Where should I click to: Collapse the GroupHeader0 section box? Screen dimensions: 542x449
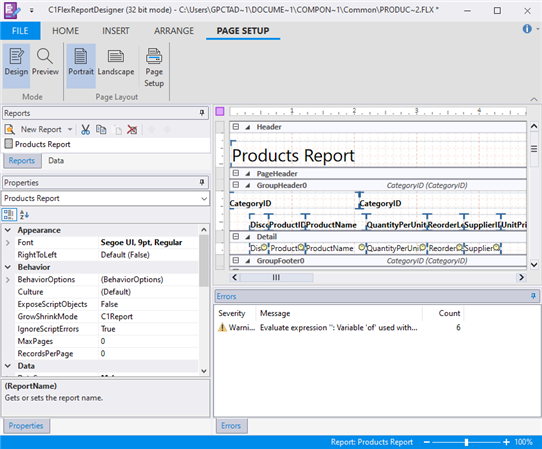236,185
